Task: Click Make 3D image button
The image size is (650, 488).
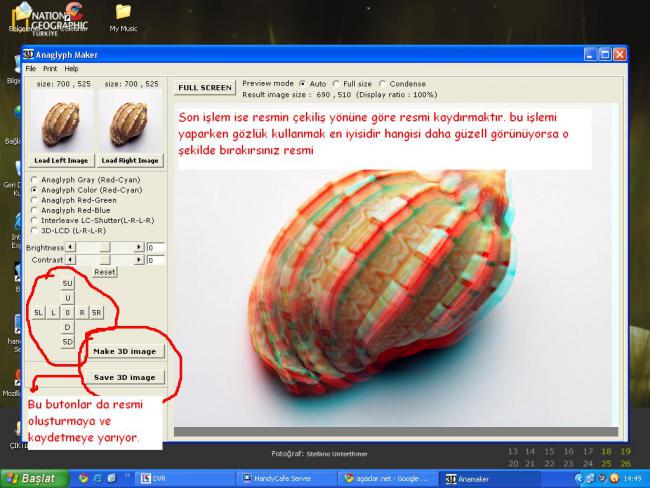Action: click(125, 352)
